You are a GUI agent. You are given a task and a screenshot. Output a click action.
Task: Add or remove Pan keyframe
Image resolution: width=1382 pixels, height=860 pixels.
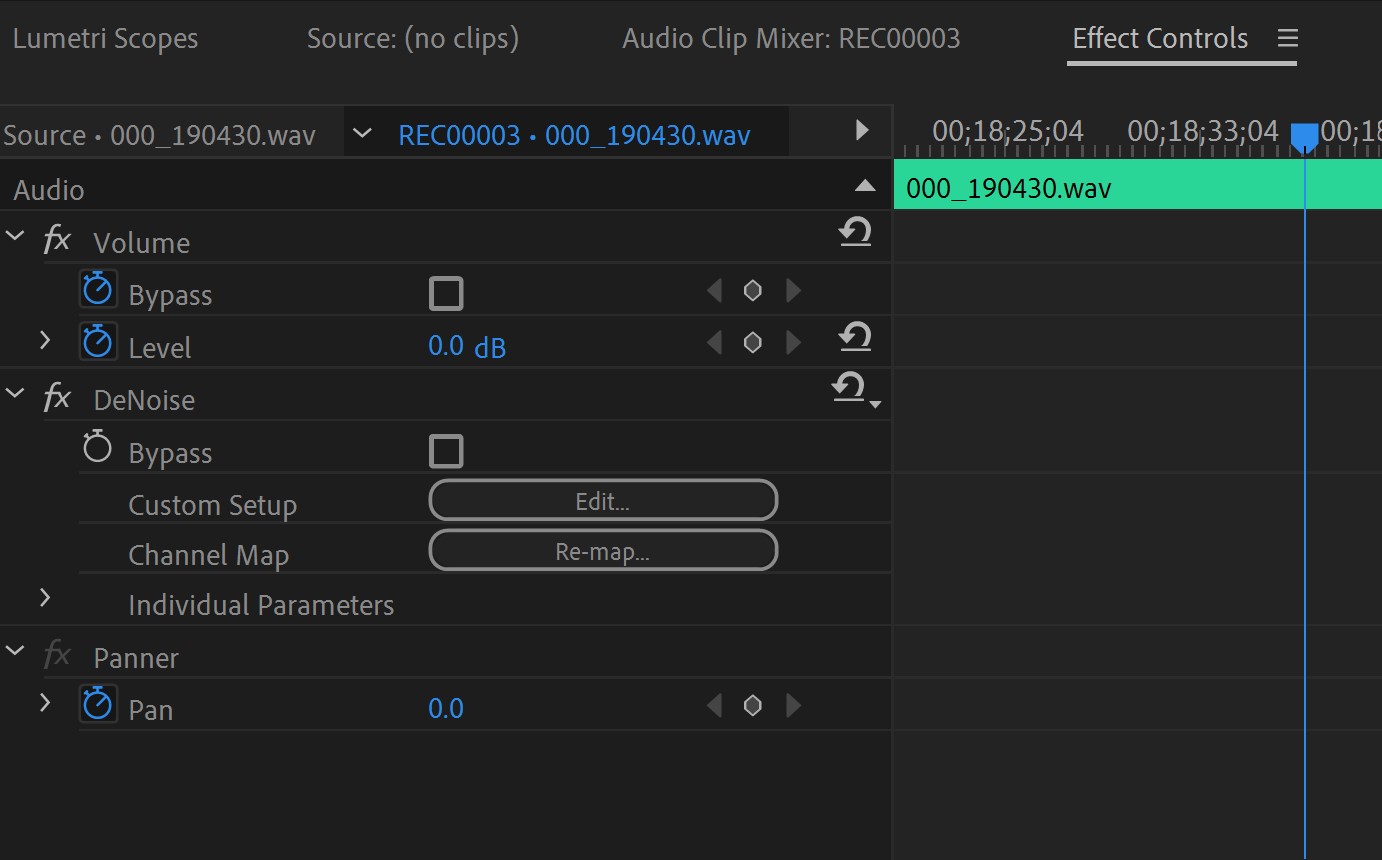click(753, 706)
